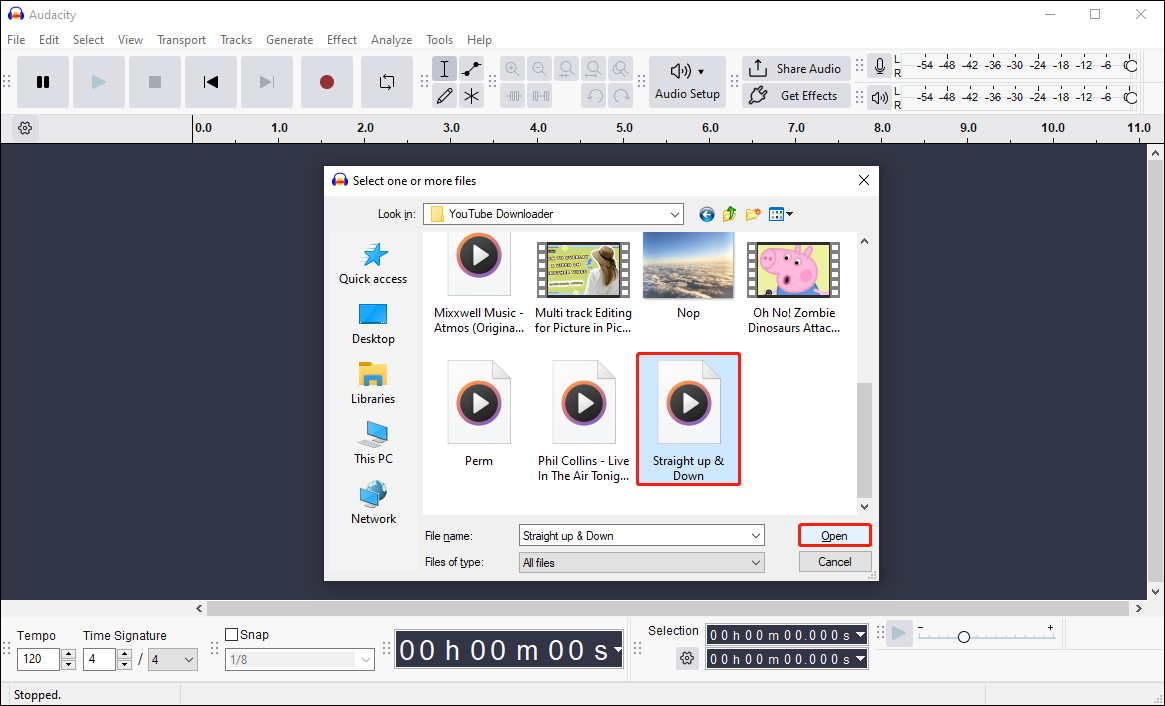Go to Libraries in dialog sidebar
Image resolution: width=1165 pixels, height=706 pixels.
click(x=373, y=383)
